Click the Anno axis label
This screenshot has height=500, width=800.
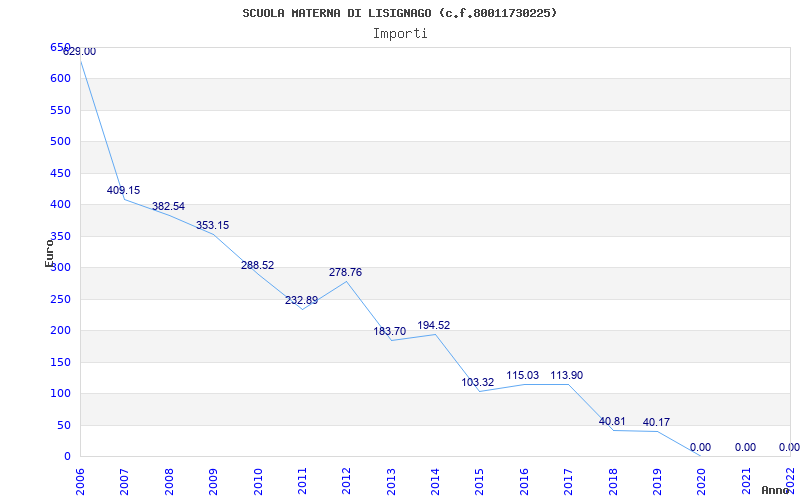point(776,490)
